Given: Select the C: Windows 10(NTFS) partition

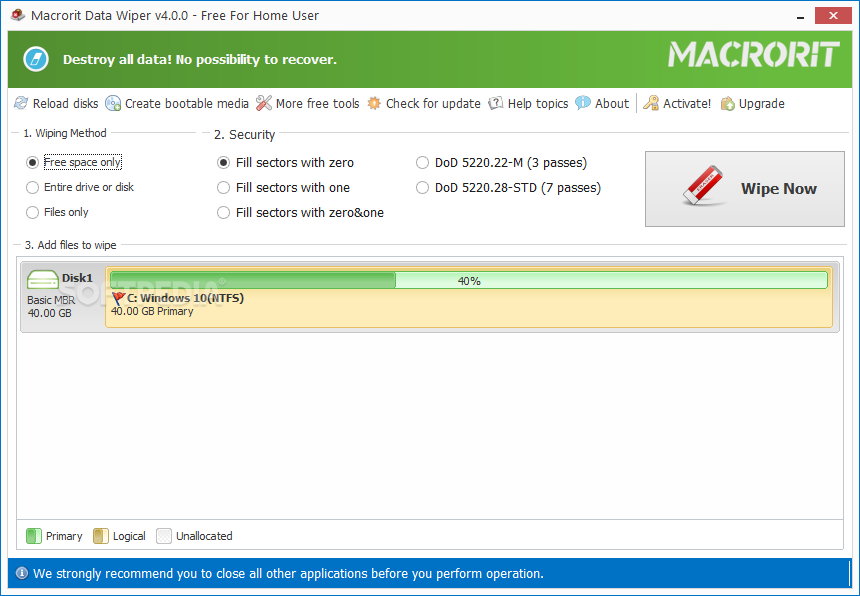Looking at the screenshot, I should [x=469, y=297].
